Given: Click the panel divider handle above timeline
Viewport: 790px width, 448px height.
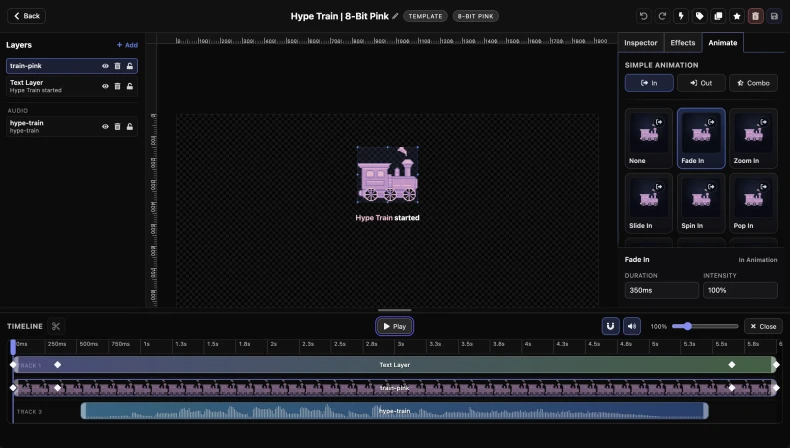Looking at the screenshot, I should 394,310.
